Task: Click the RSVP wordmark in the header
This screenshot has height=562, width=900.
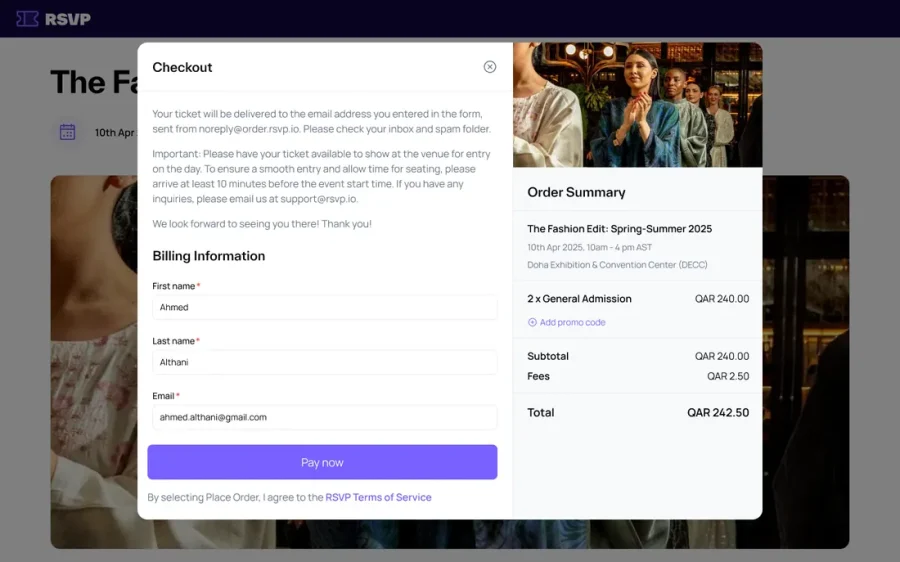Action: tap(68, 20)
